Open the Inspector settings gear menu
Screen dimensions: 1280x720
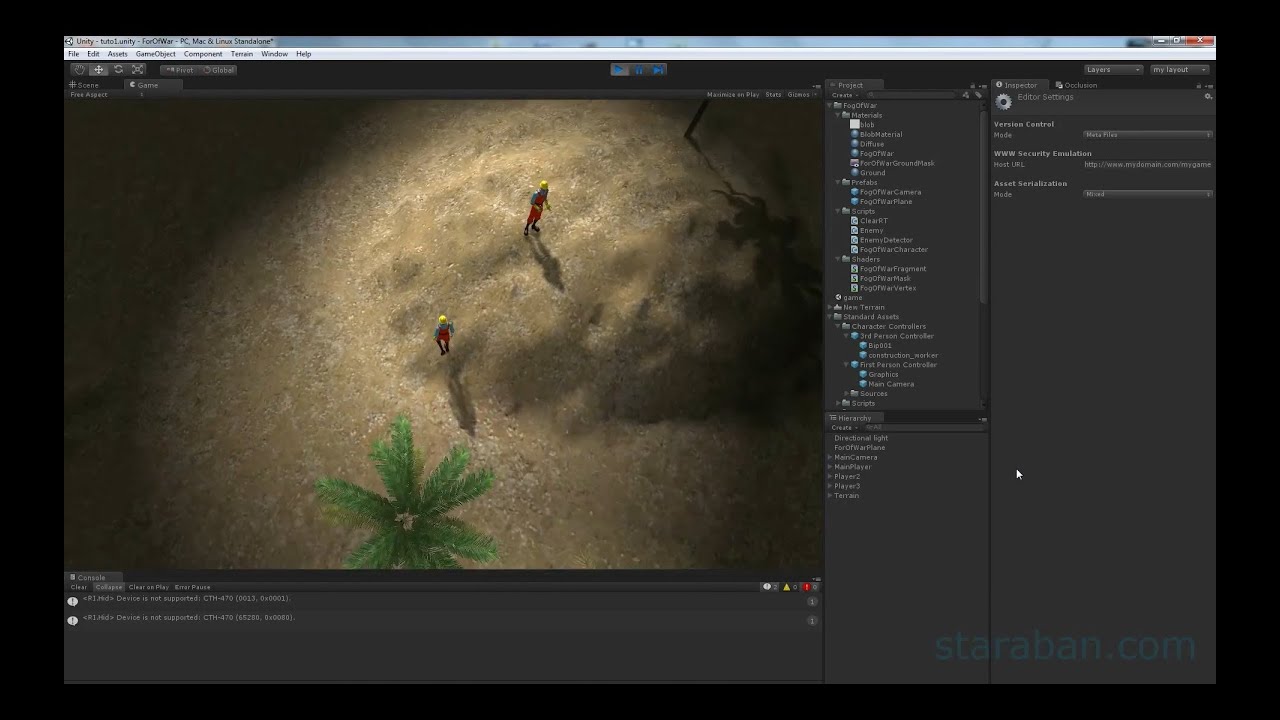[1208, 97]
